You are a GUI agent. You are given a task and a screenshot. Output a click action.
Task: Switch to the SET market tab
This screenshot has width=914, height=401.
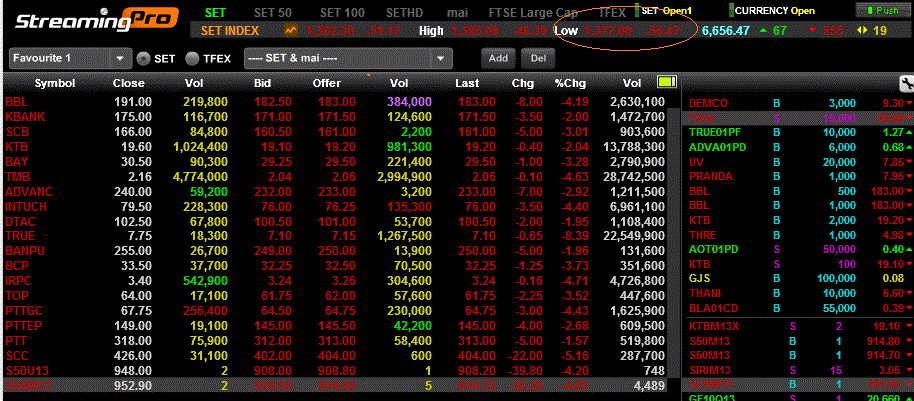click(215, 12)
